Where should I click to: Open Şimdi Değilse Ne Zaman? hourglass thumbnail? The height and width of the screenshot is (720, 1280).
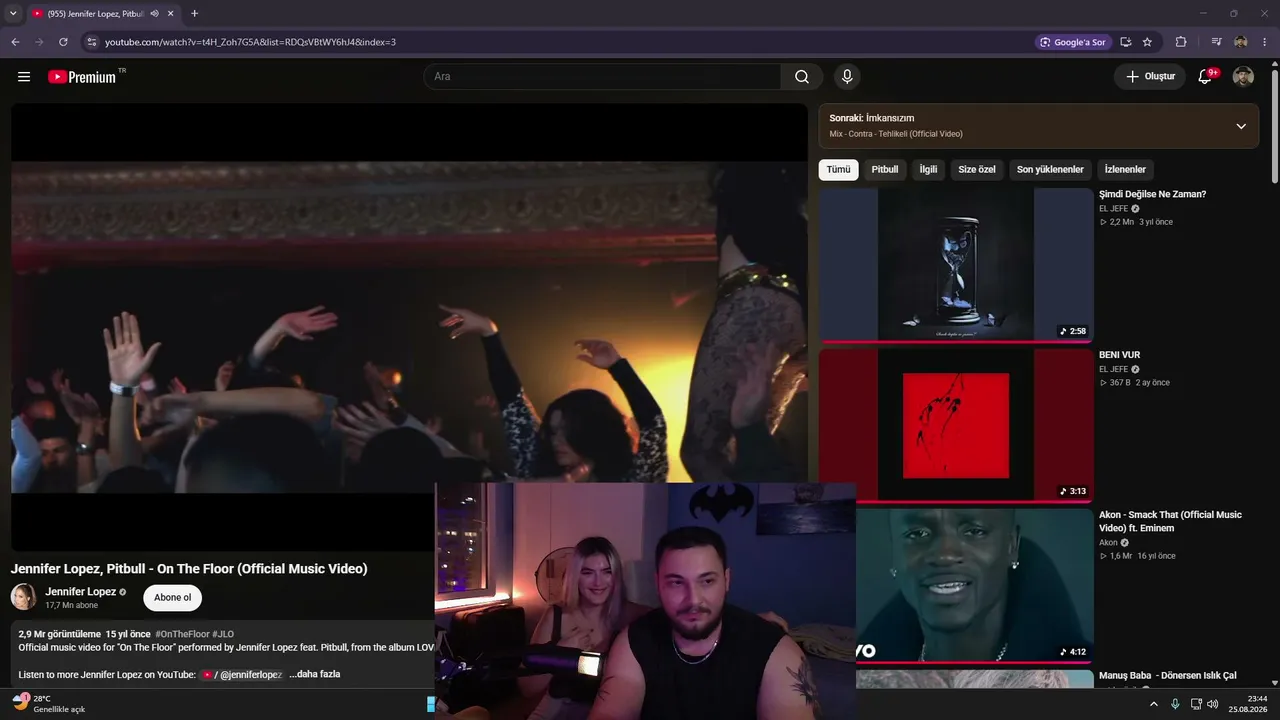[x=956, y=265]
